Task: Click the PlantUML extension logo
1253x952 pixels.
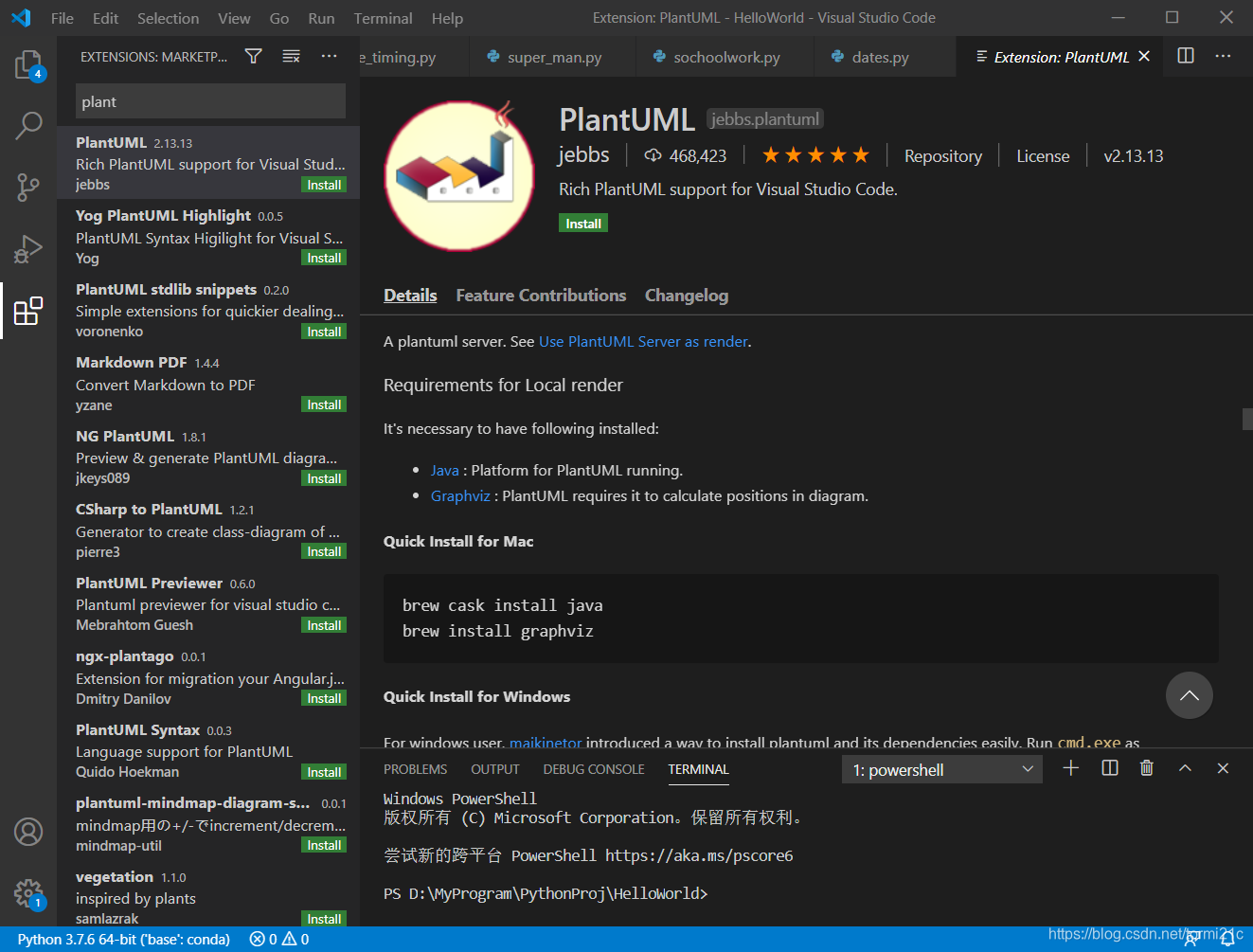Action: point(460,175)
